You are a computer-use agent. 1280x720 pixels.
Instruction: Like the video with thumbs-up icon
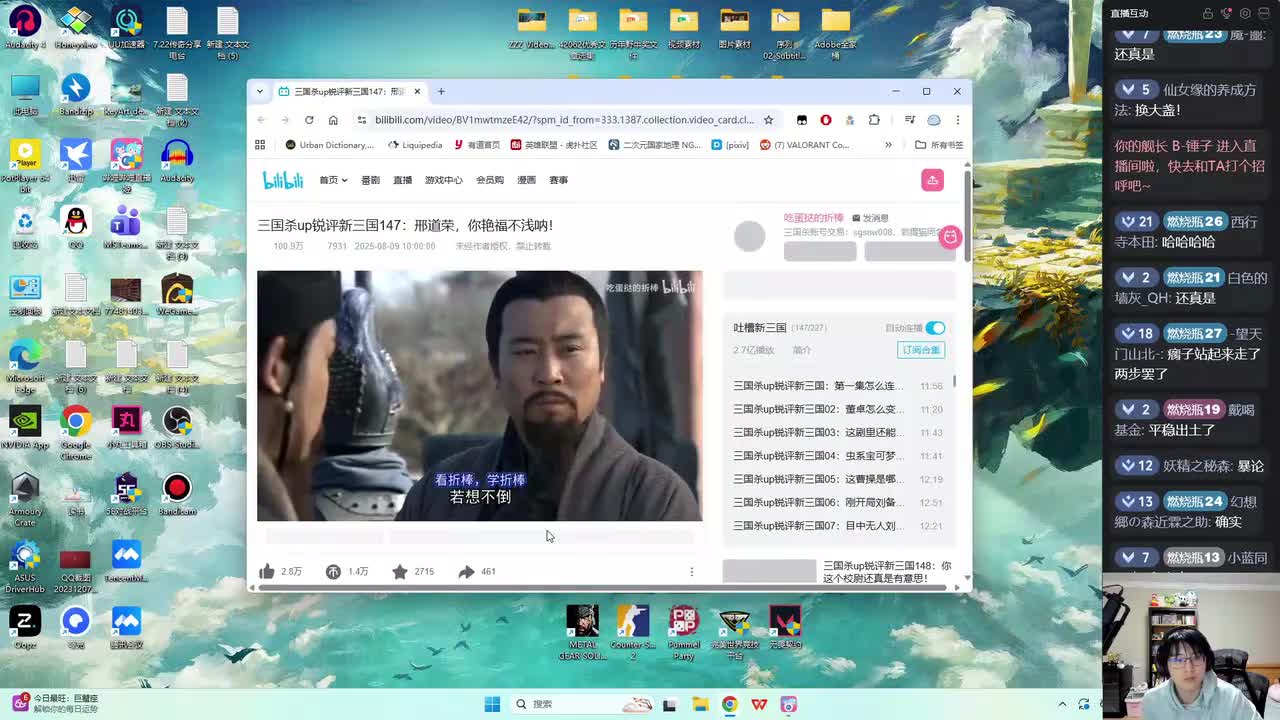pyautogui.click(x=266, y=571)
